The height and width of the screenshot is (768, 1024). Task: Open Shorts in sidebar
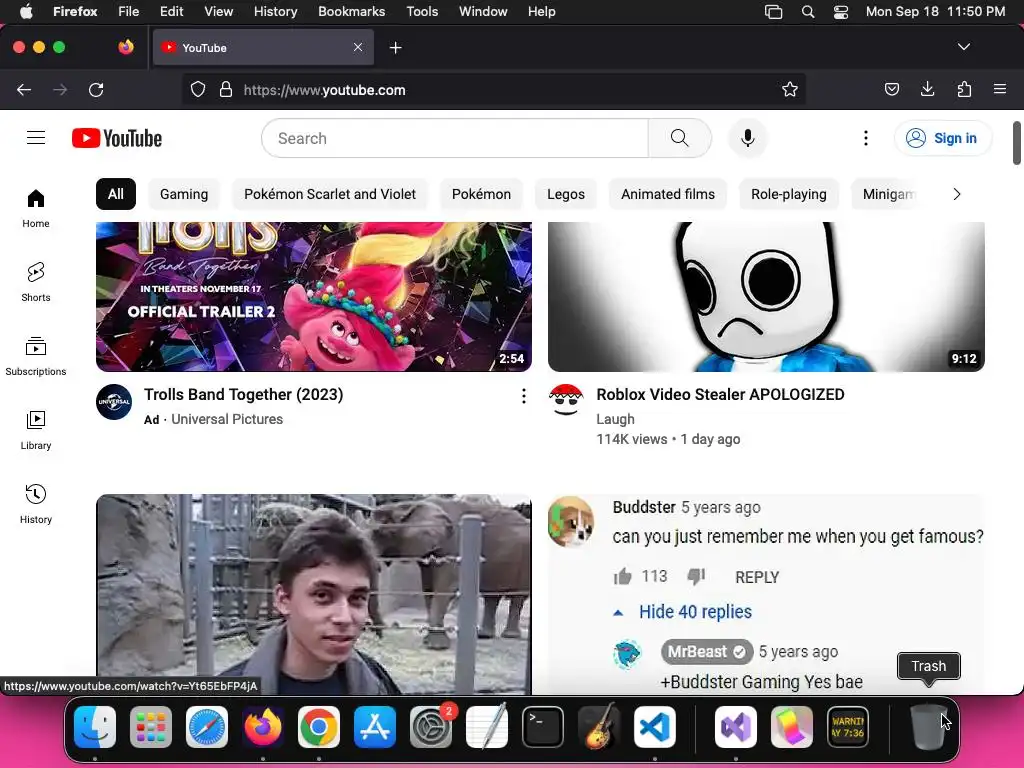[x=36, y=282]
